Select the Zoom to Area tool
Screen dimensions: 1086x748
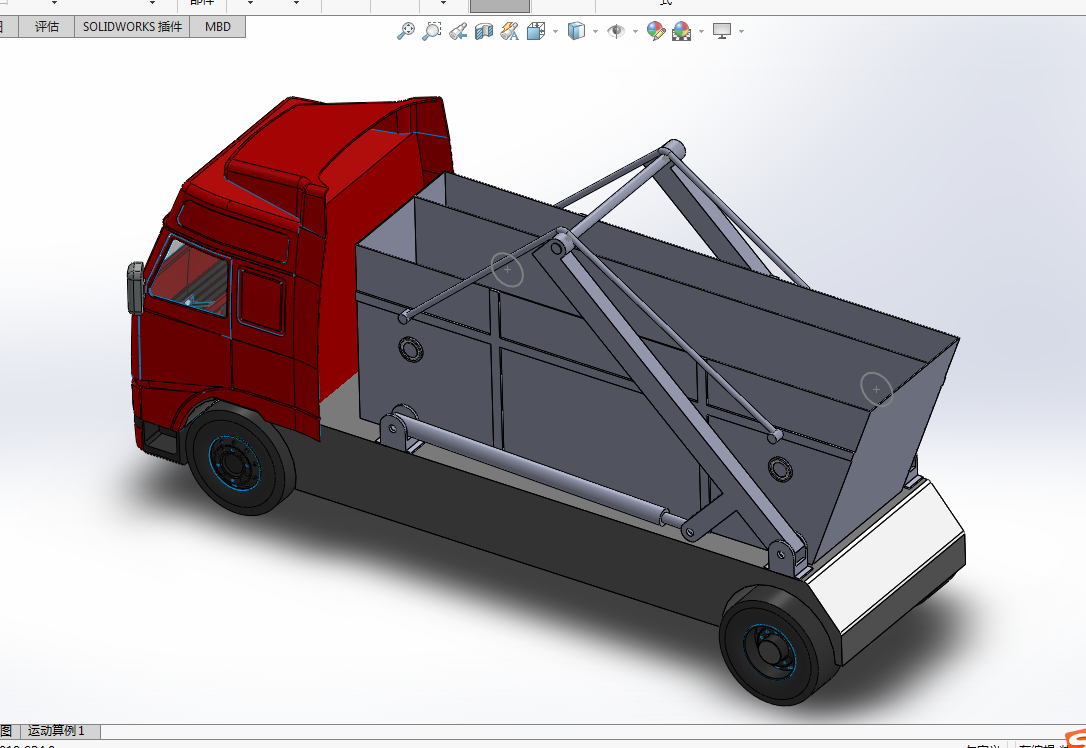point(431,31)
